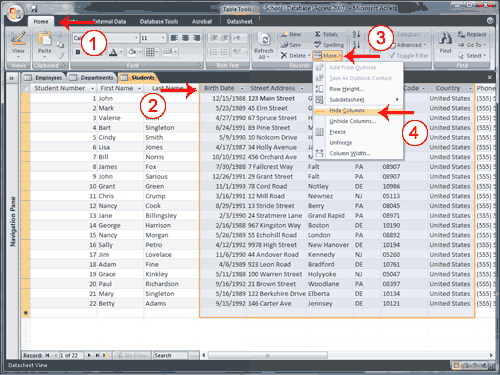The image size is (500, 375).
Task: Click the Paste clipboard icon
Action: coord(44,38)
